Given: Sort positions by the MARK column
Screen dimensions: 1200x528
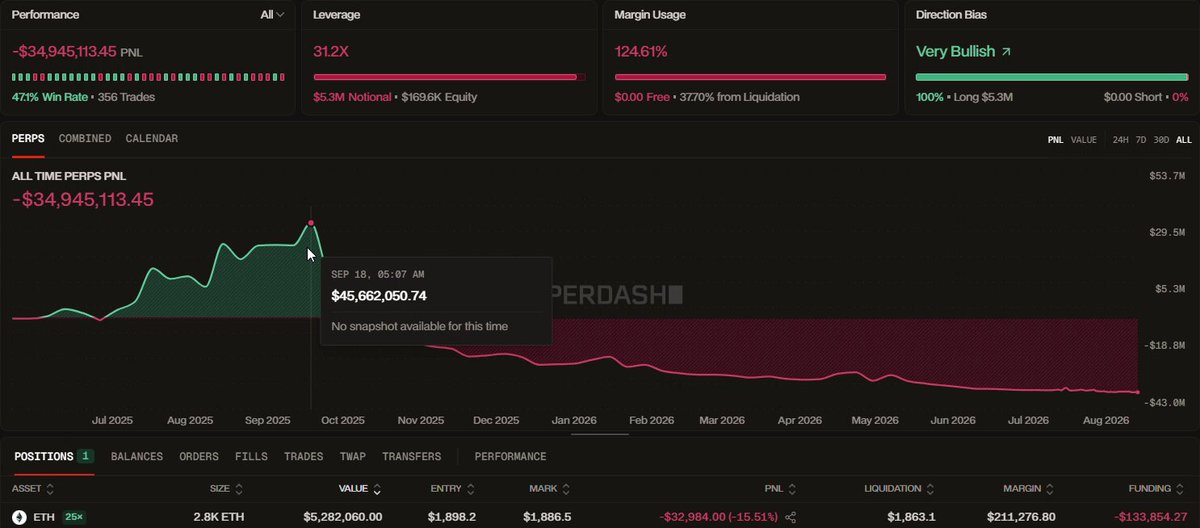Looking at the screenshot, I should 550,489.
